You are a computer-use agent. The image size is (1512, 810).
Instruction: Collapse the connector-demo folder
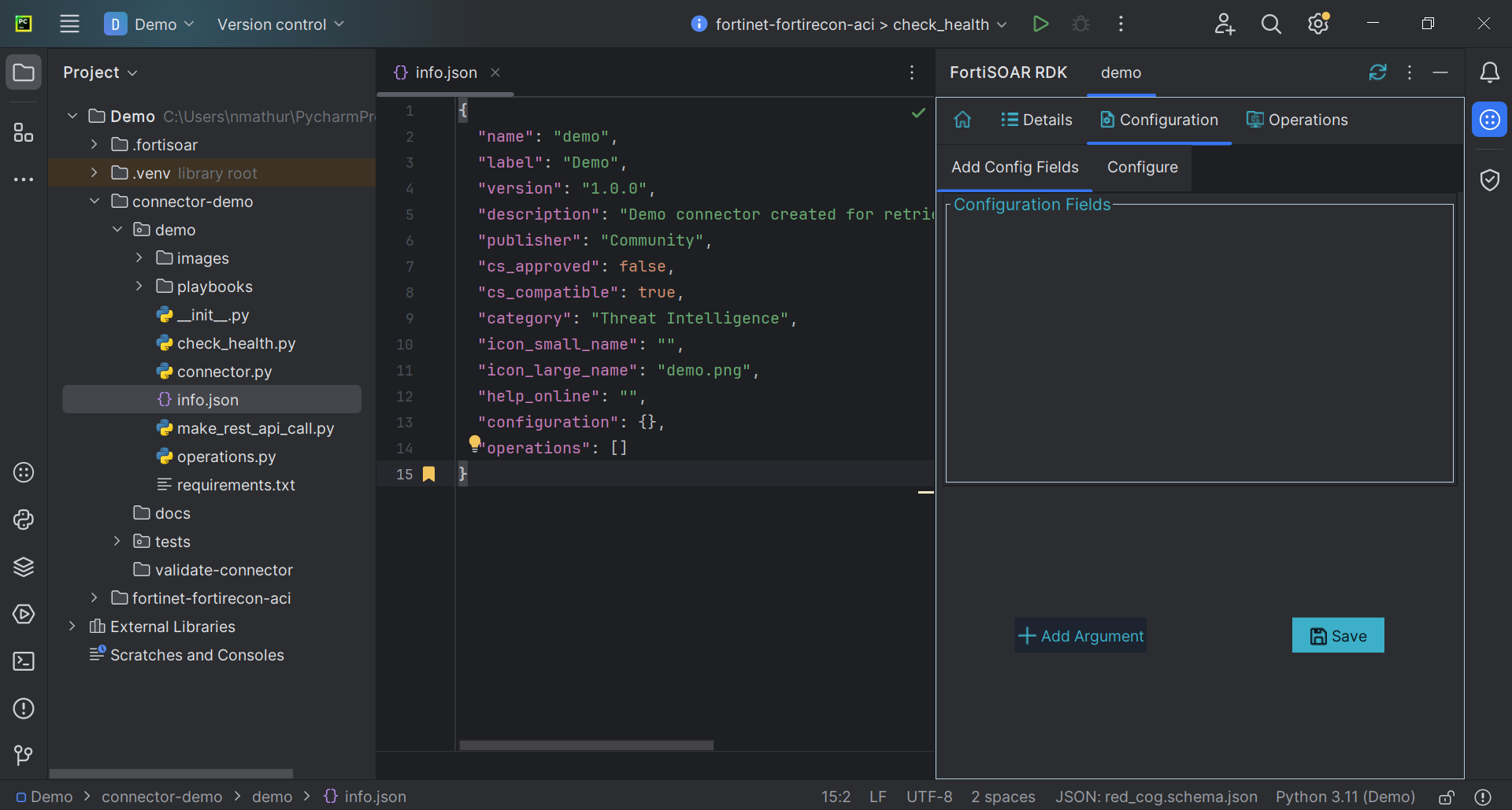coord(94,202)
